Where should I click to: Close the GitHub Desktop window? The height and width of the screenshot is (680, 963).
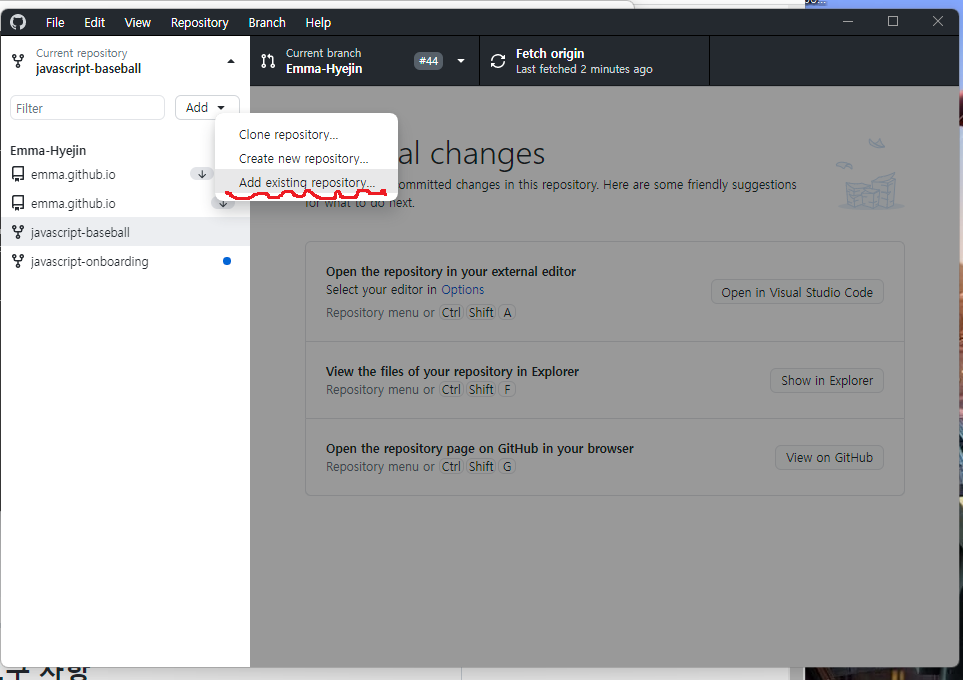(938, 21)
